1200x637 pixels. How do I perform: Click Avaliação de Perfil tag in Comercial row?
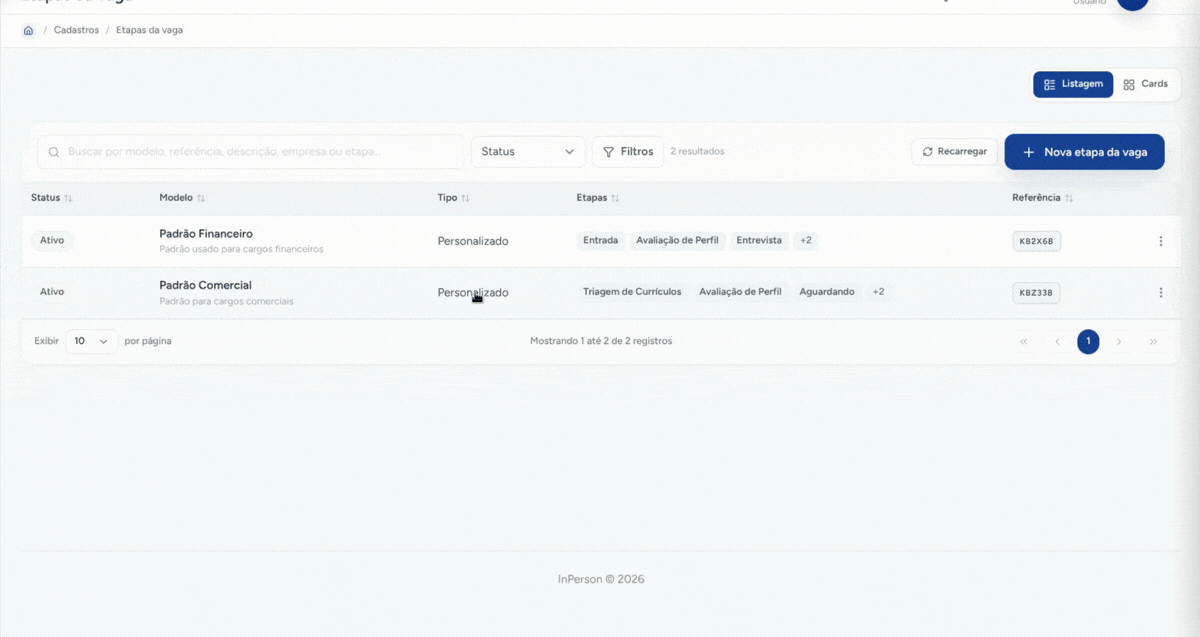(x=740, y=292)
